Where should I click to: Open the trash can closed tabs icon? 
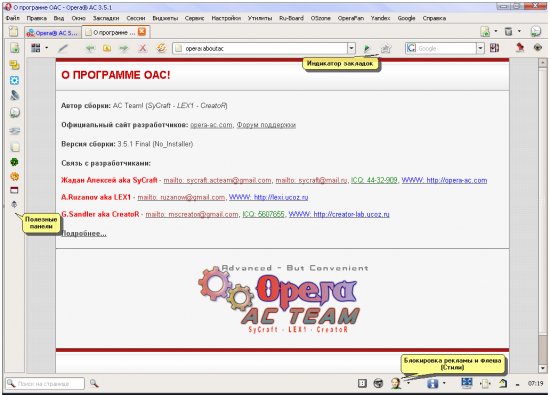pos(508,32)
